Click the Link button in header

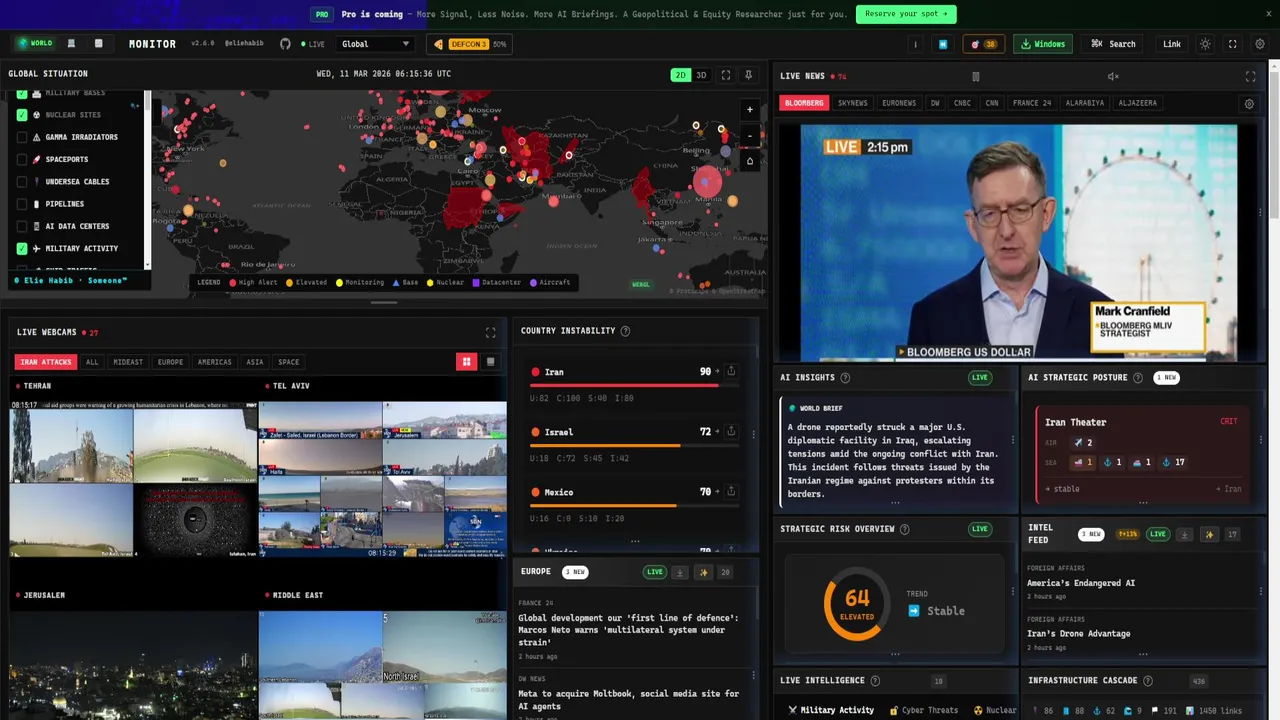(1172, 44)
